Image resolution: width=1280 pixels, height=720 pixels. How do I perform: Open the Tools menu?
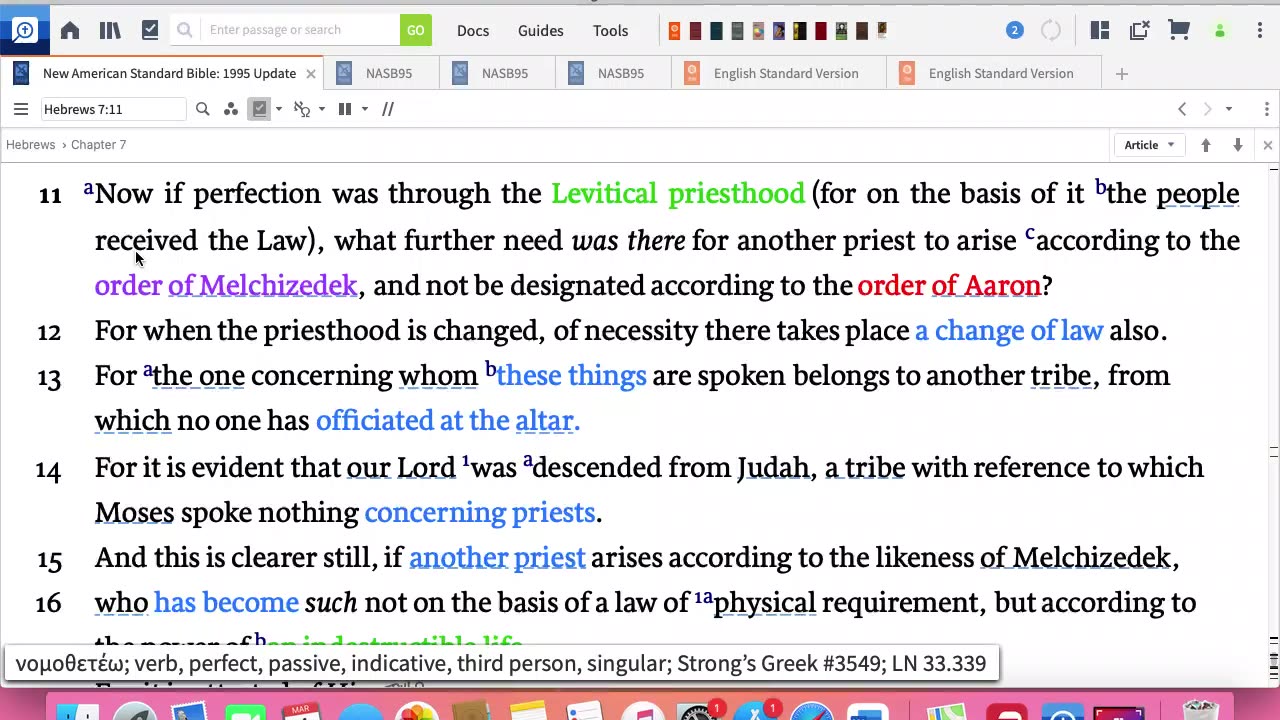click(611, 30)
